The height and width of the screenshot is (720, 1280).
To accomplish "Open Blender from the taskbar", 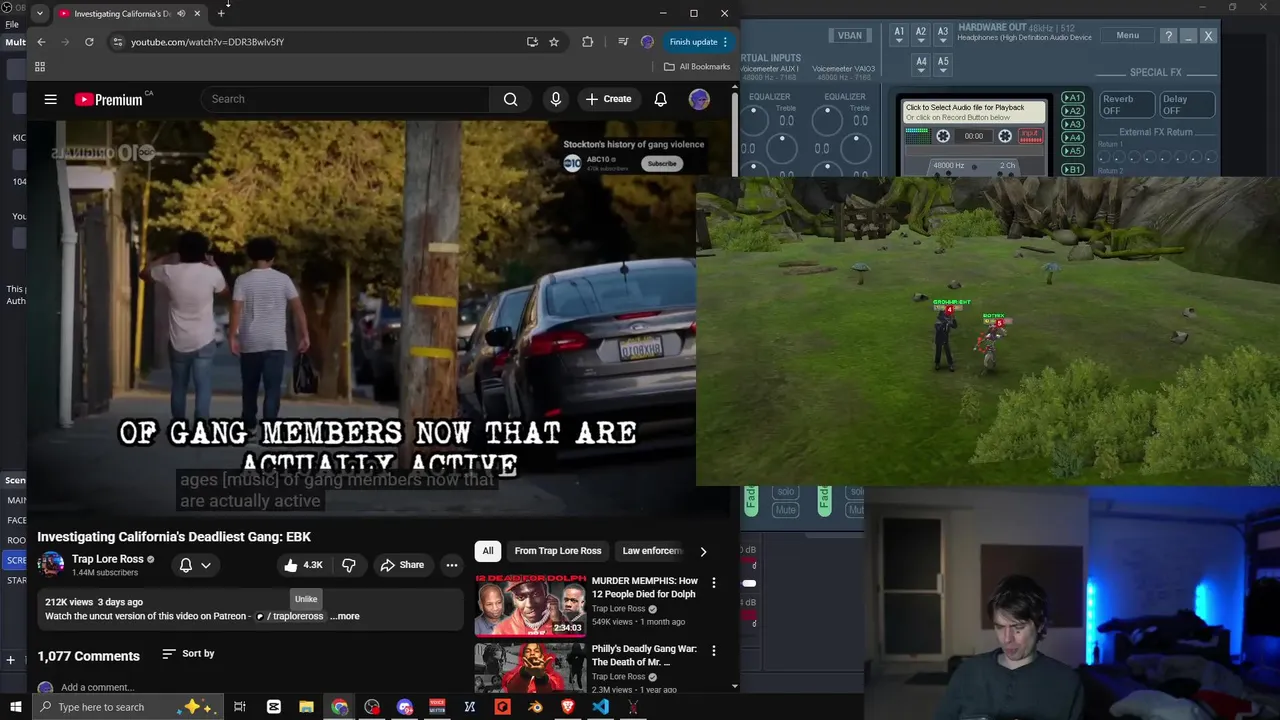I will point(535,707).
